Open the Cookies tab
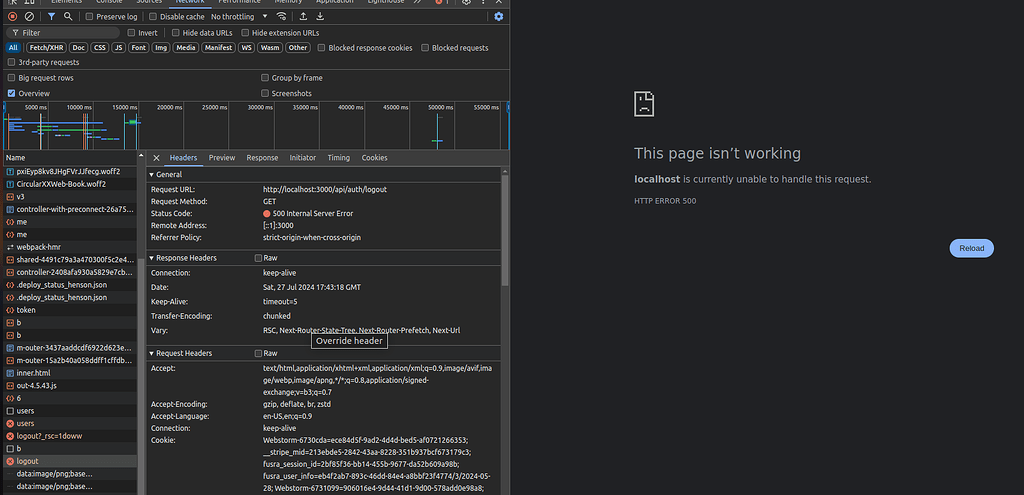 click(x=374, y=158)
